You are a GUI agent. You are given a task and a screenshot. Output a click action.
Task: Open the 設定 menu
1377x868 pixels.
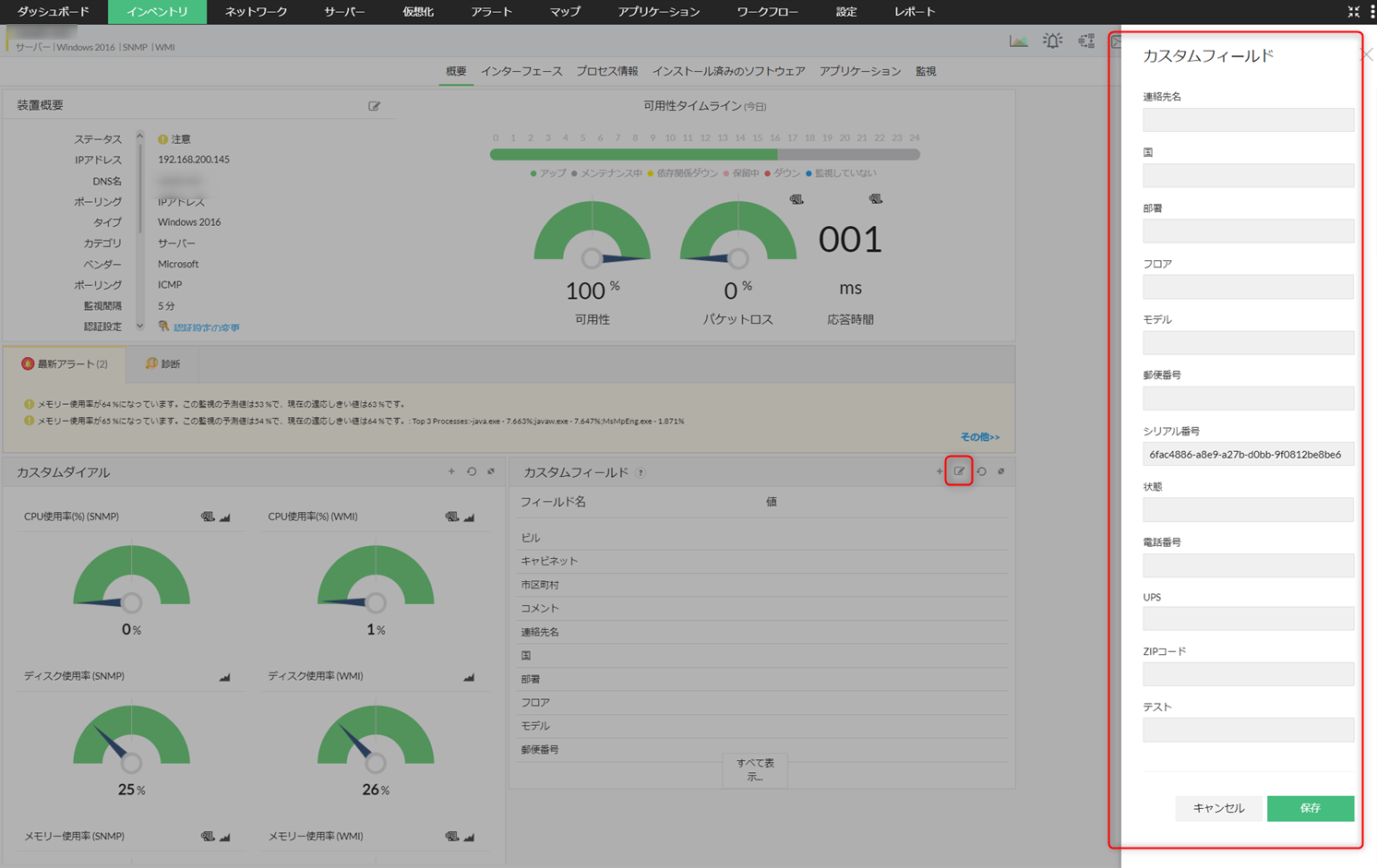coord(846,12)
